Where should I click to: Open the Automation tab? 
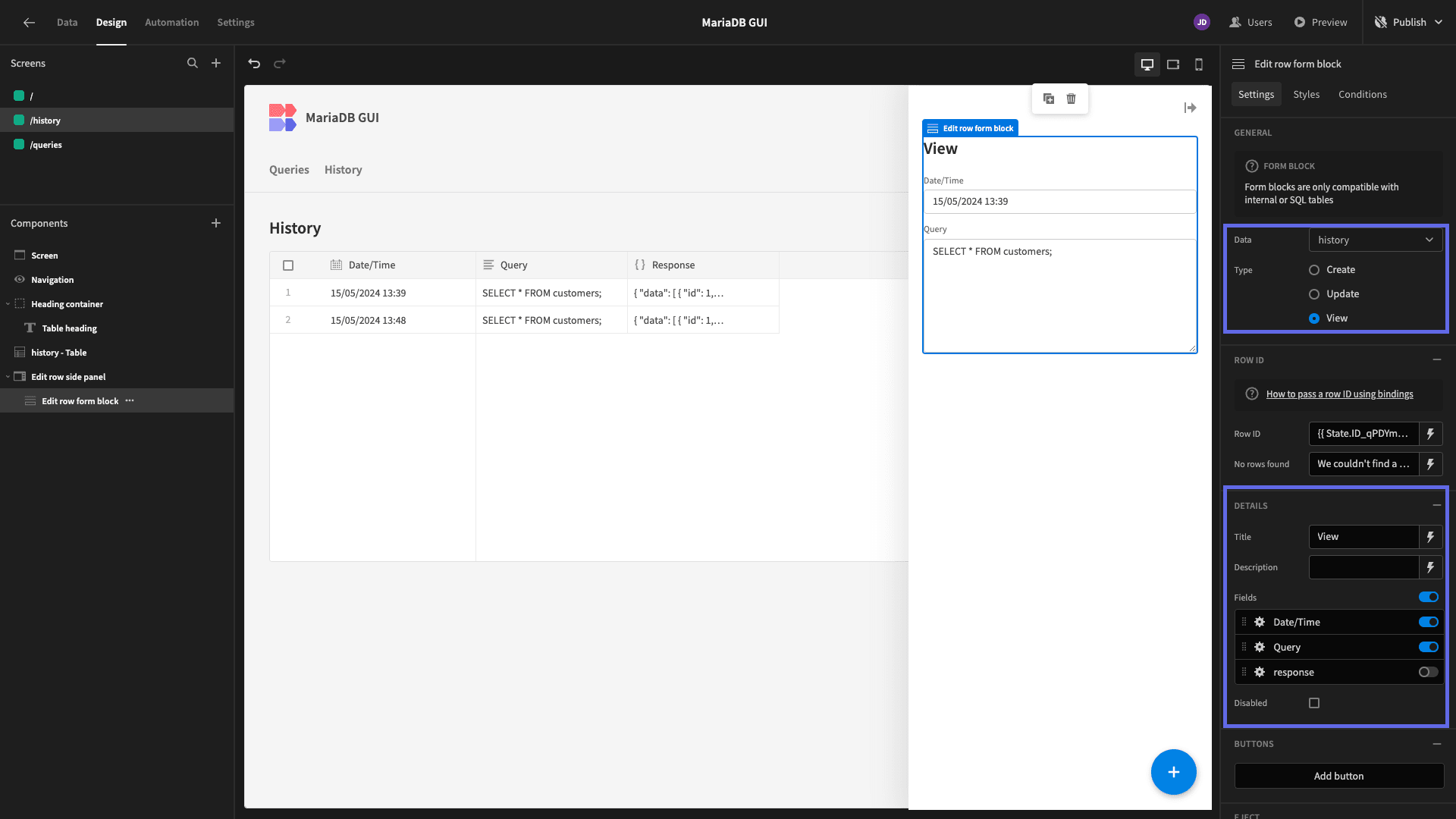172,22
